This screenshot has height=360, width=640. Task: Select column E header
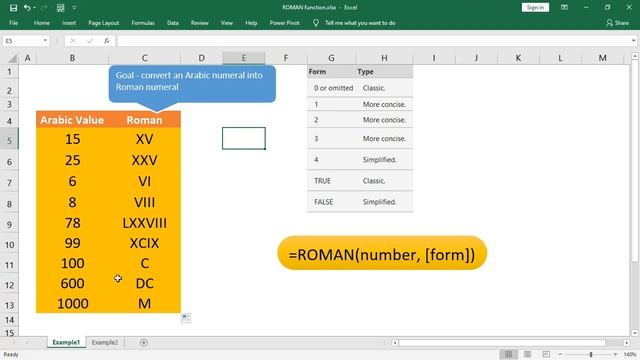(x=244, y=58)
